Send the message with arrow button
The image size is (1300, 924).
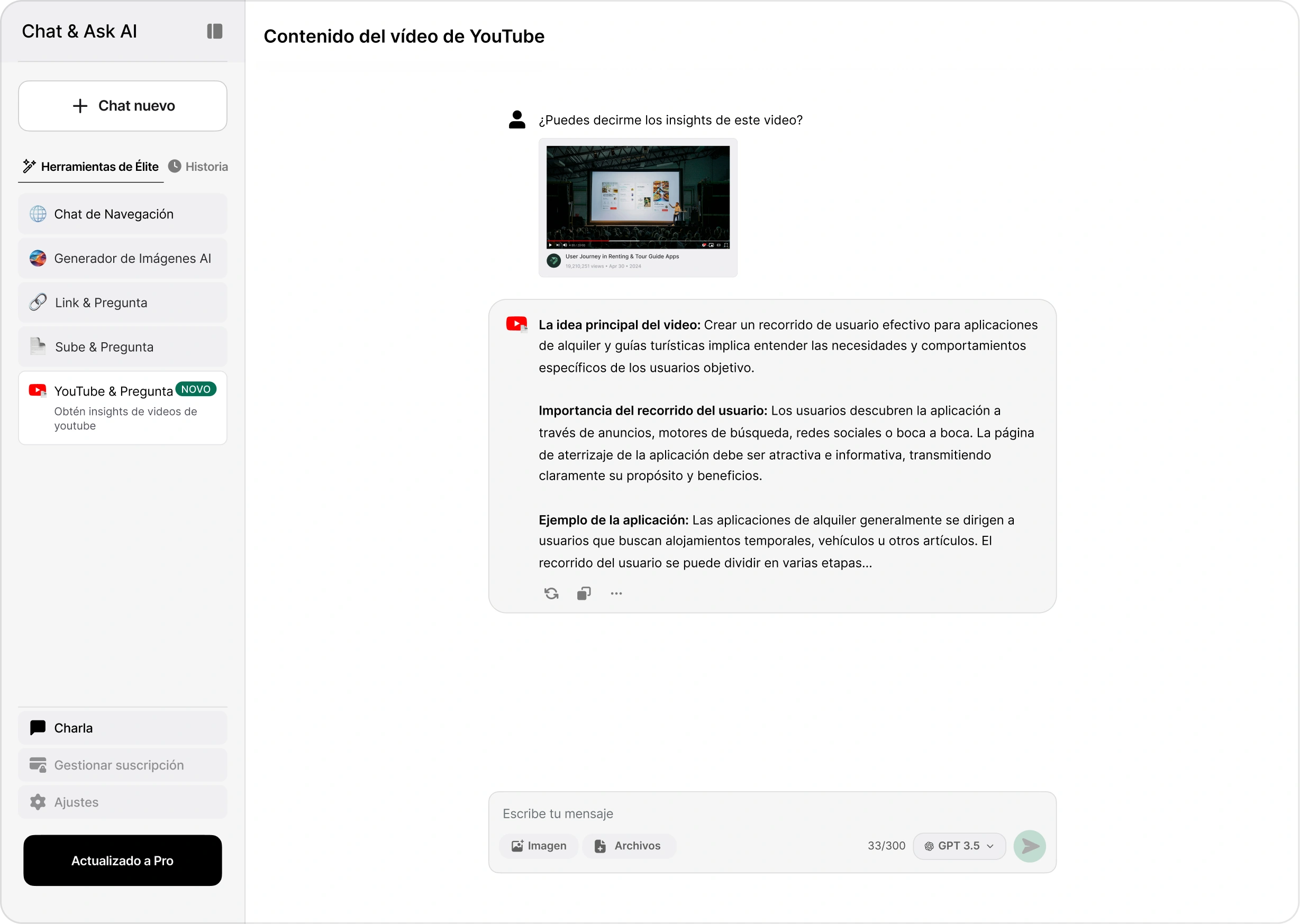coord(1030,847)
